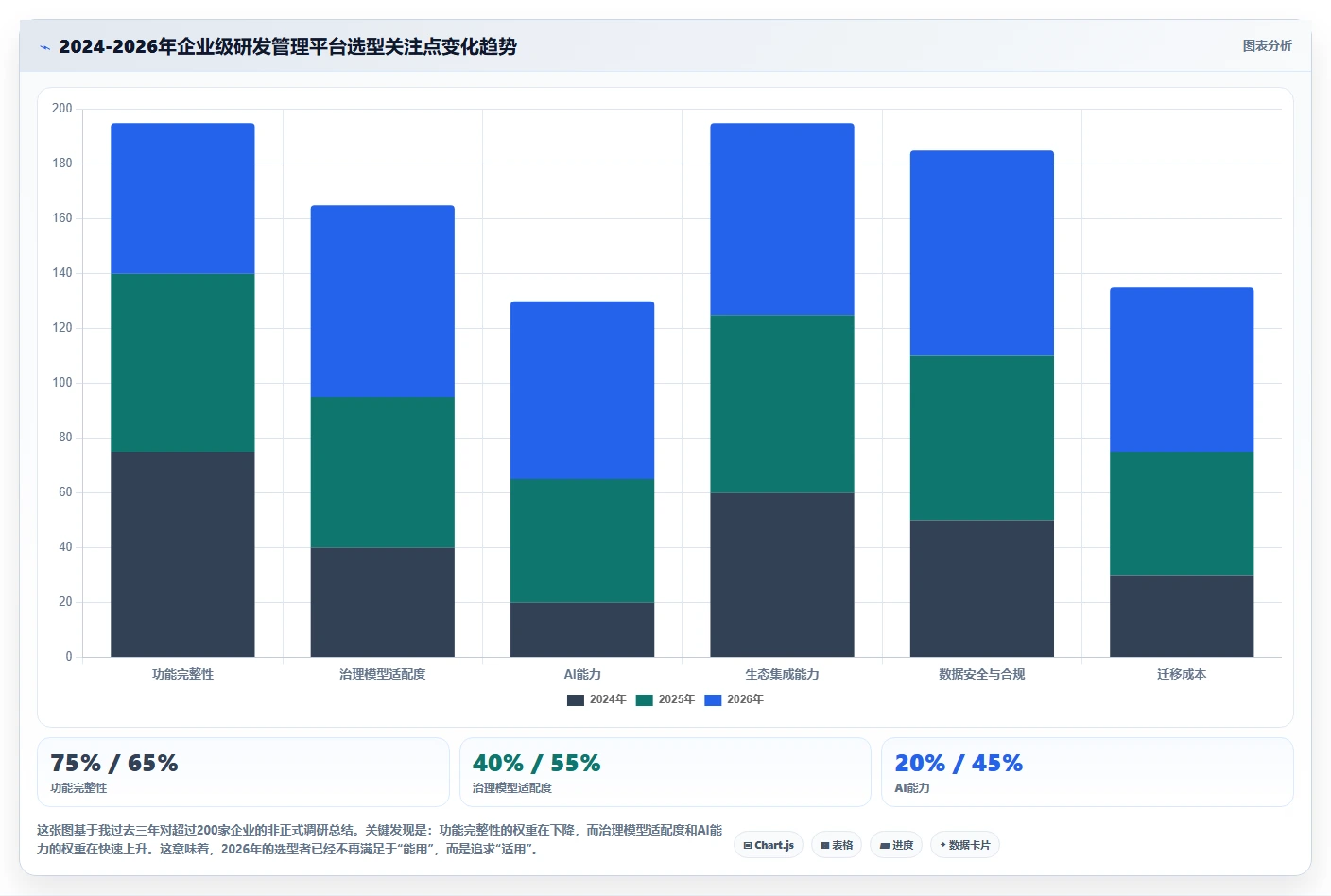Click the 2024年 segment of AI能力 bar
Viewport: 1331px width, 896px height.
(582, 629)
